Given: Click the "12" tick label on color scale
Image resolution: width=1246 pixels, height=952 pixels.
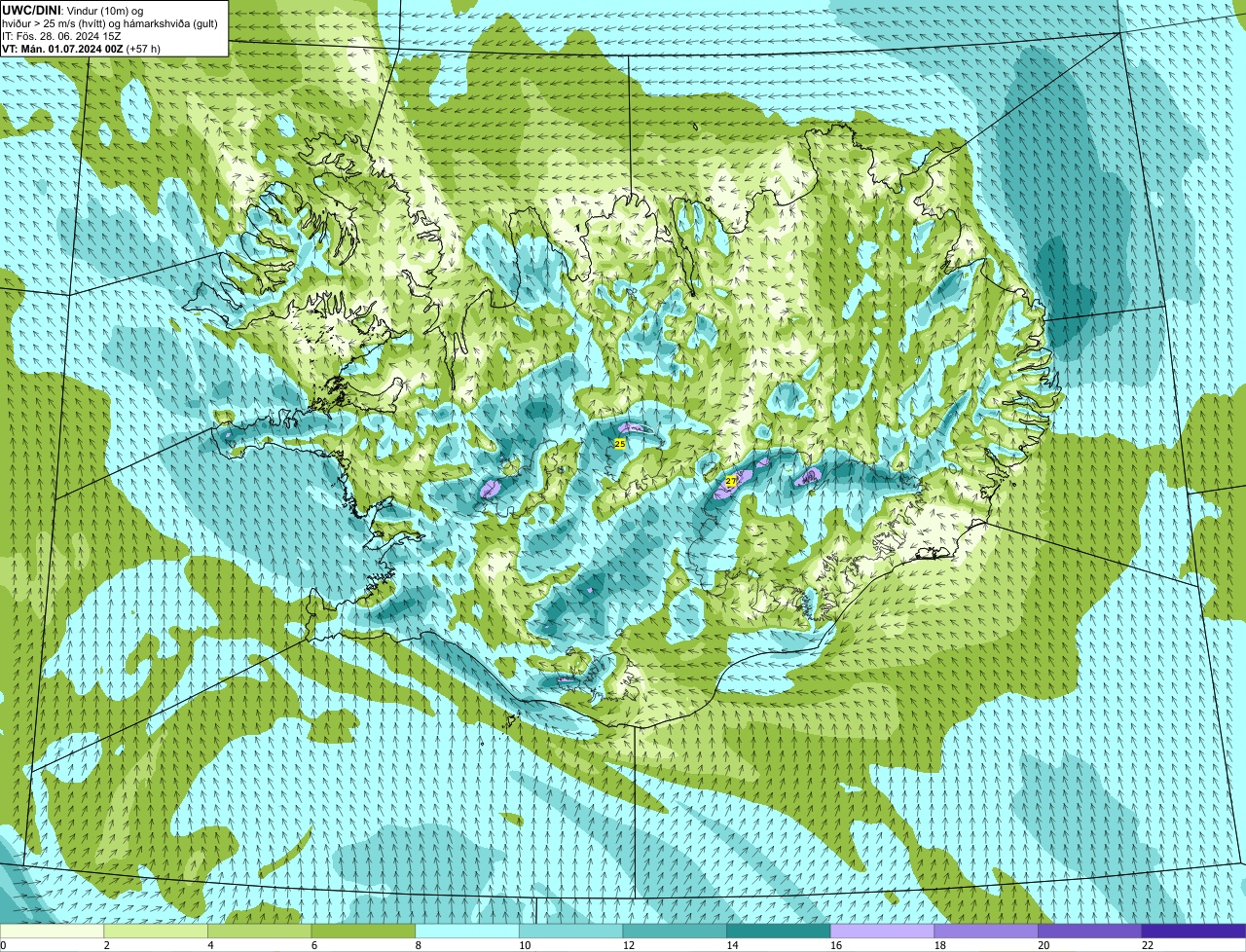Looking at the screenshot, I should point(629,945).
